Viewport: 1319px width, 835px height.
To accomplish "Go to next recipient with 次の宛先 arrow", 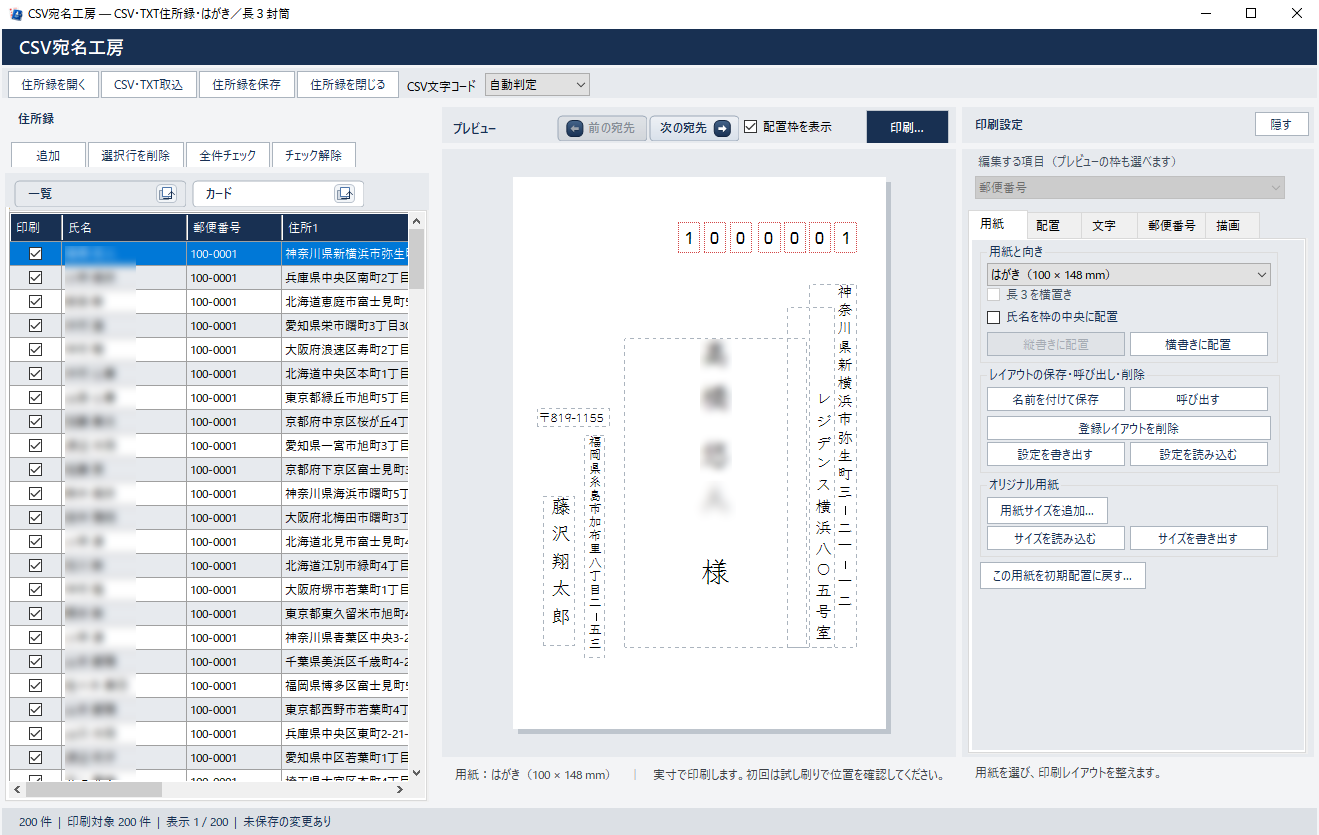I will pos(694,128).
